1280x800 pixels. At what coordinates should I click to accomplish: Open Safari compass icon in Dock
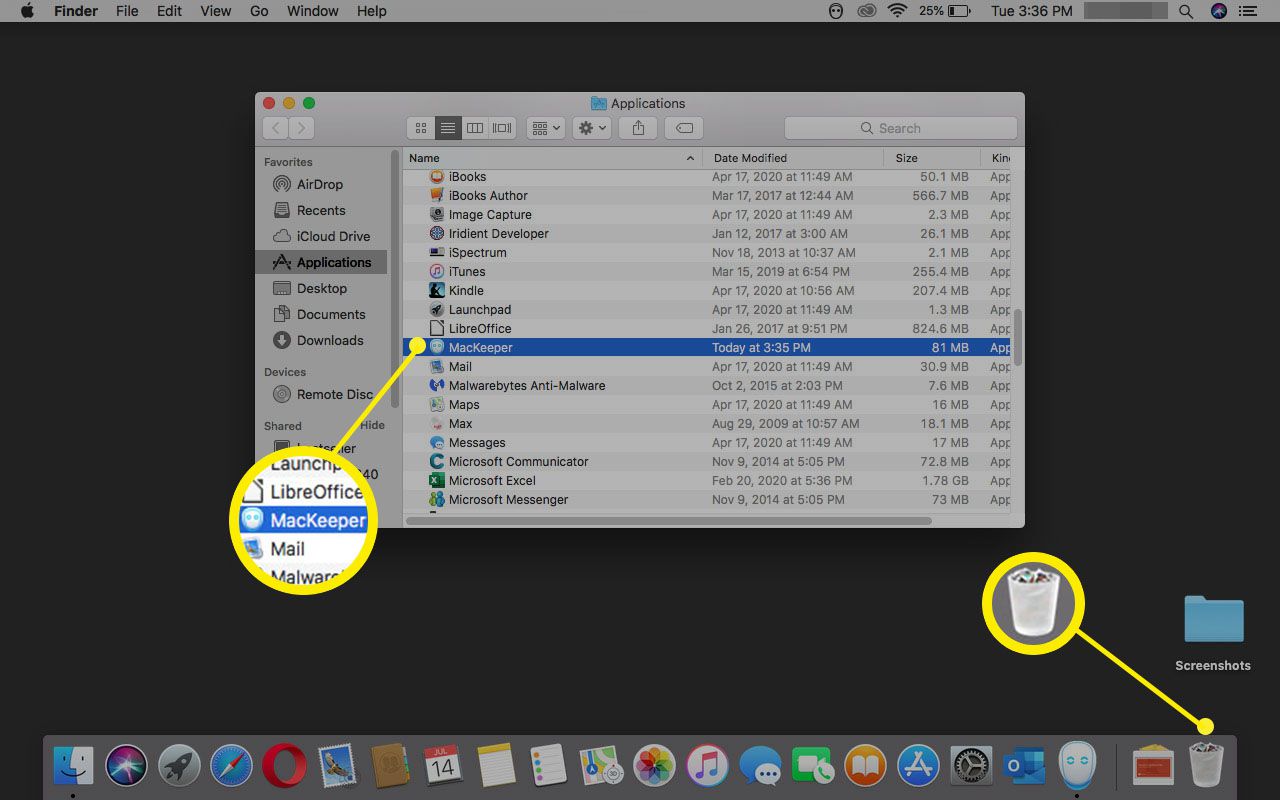point(231,766)
